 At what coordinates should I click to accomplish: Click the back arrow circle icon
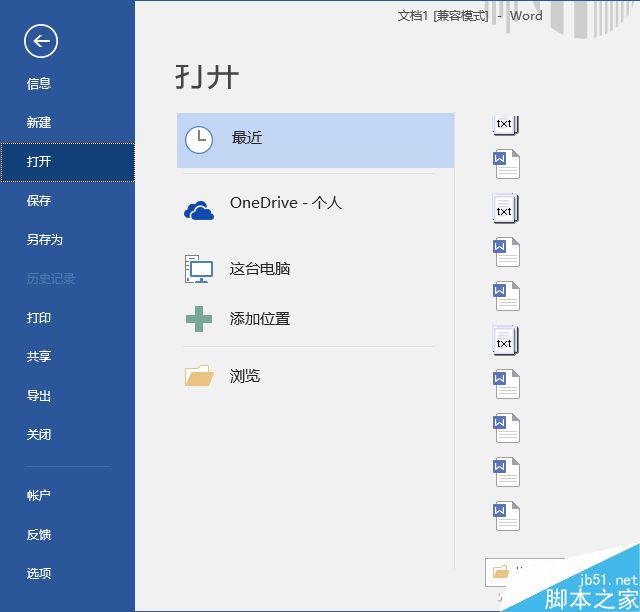[x=41, y=41]
